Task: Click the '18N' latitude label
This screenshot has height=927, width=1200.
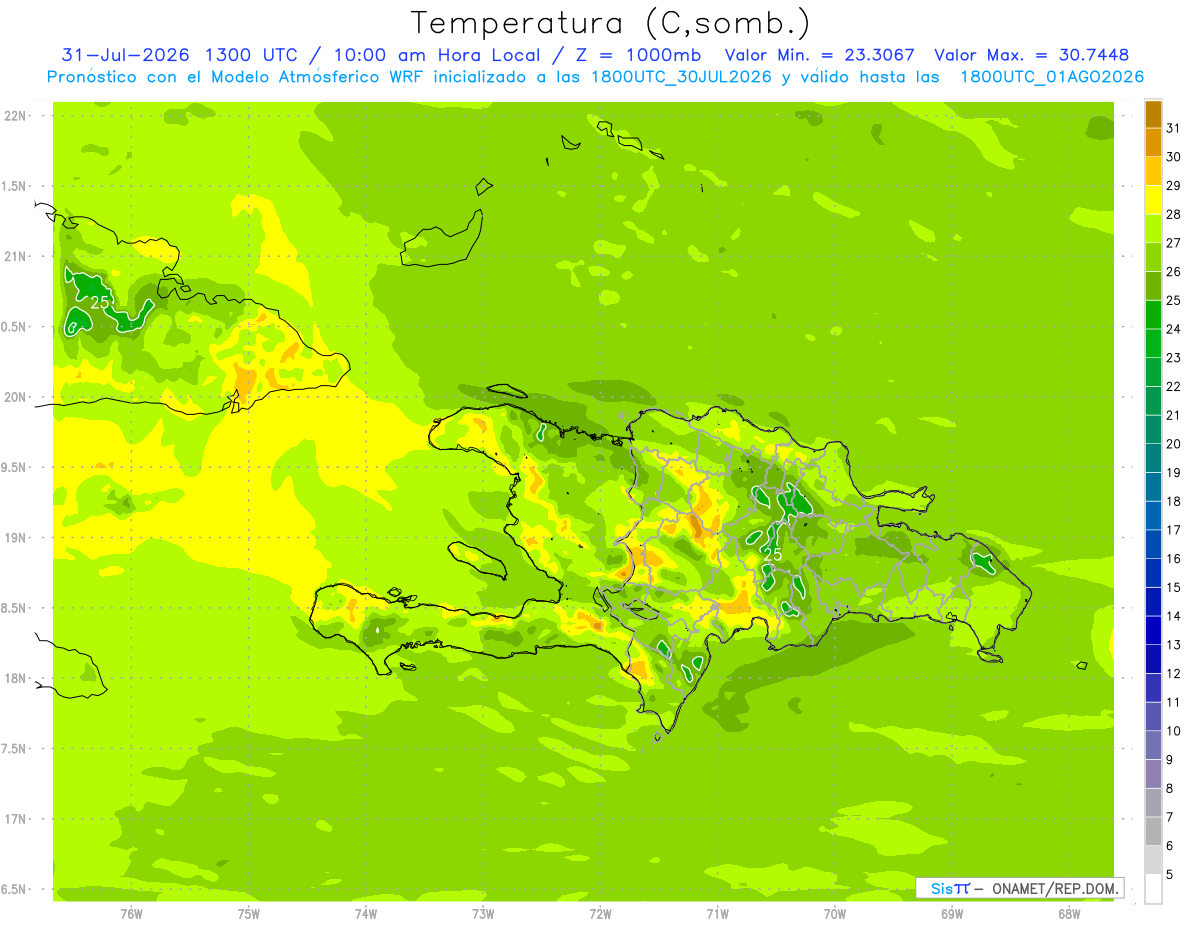Action: tap(15, 678)
